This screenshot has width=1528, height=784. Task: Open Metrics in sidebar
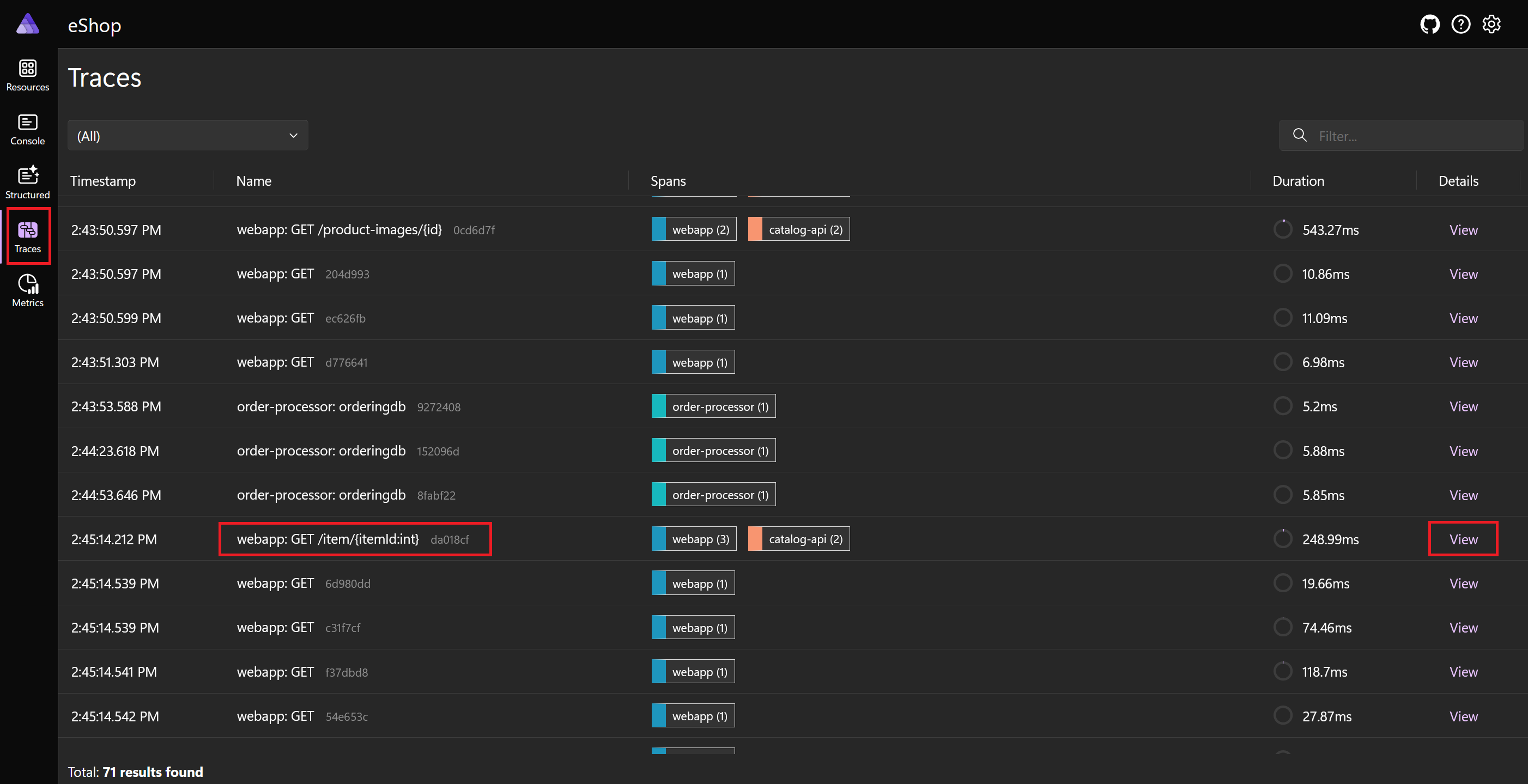click(27, 290)
